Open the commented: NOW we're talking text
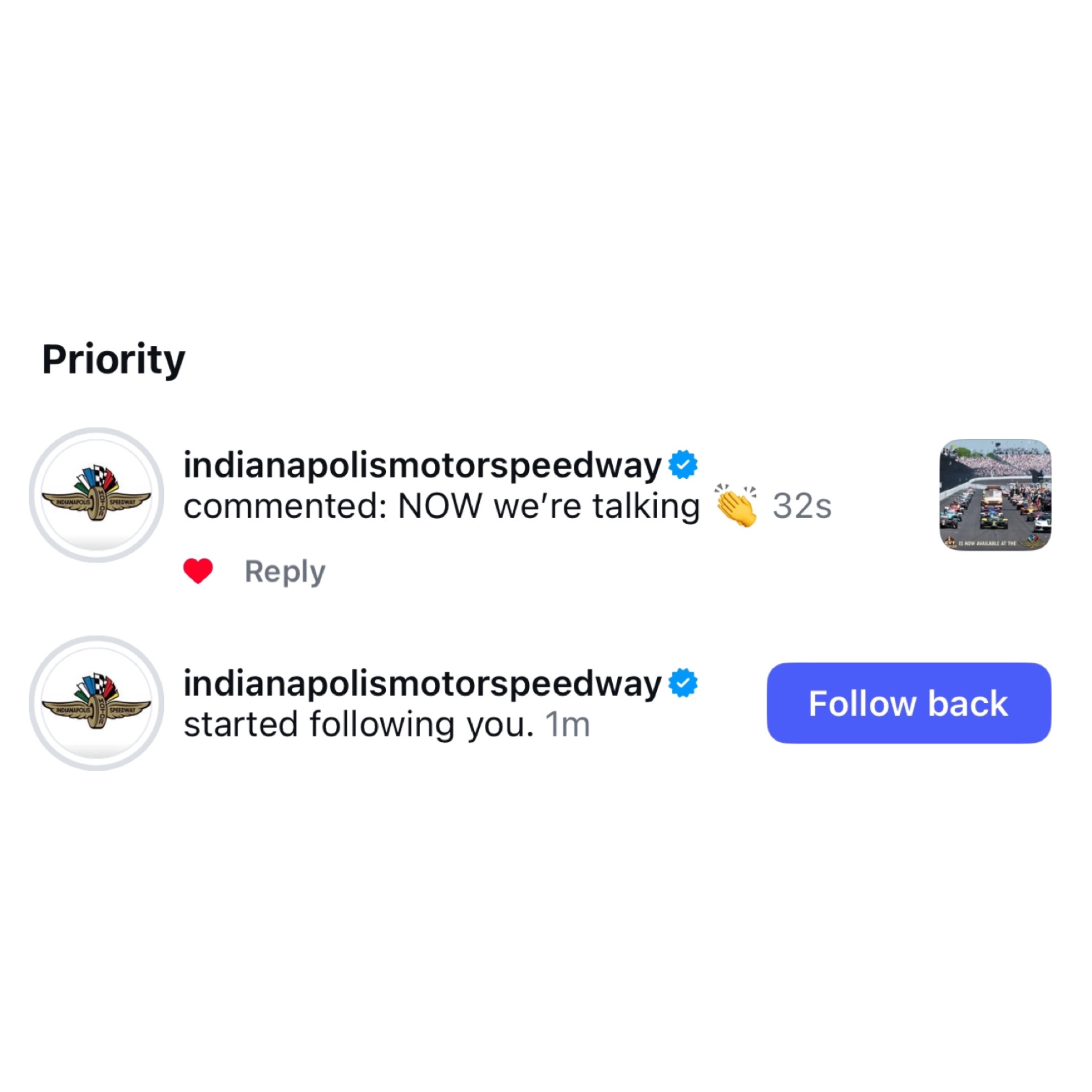This screenshot has width=1092, height=1092. click(441, 506)
